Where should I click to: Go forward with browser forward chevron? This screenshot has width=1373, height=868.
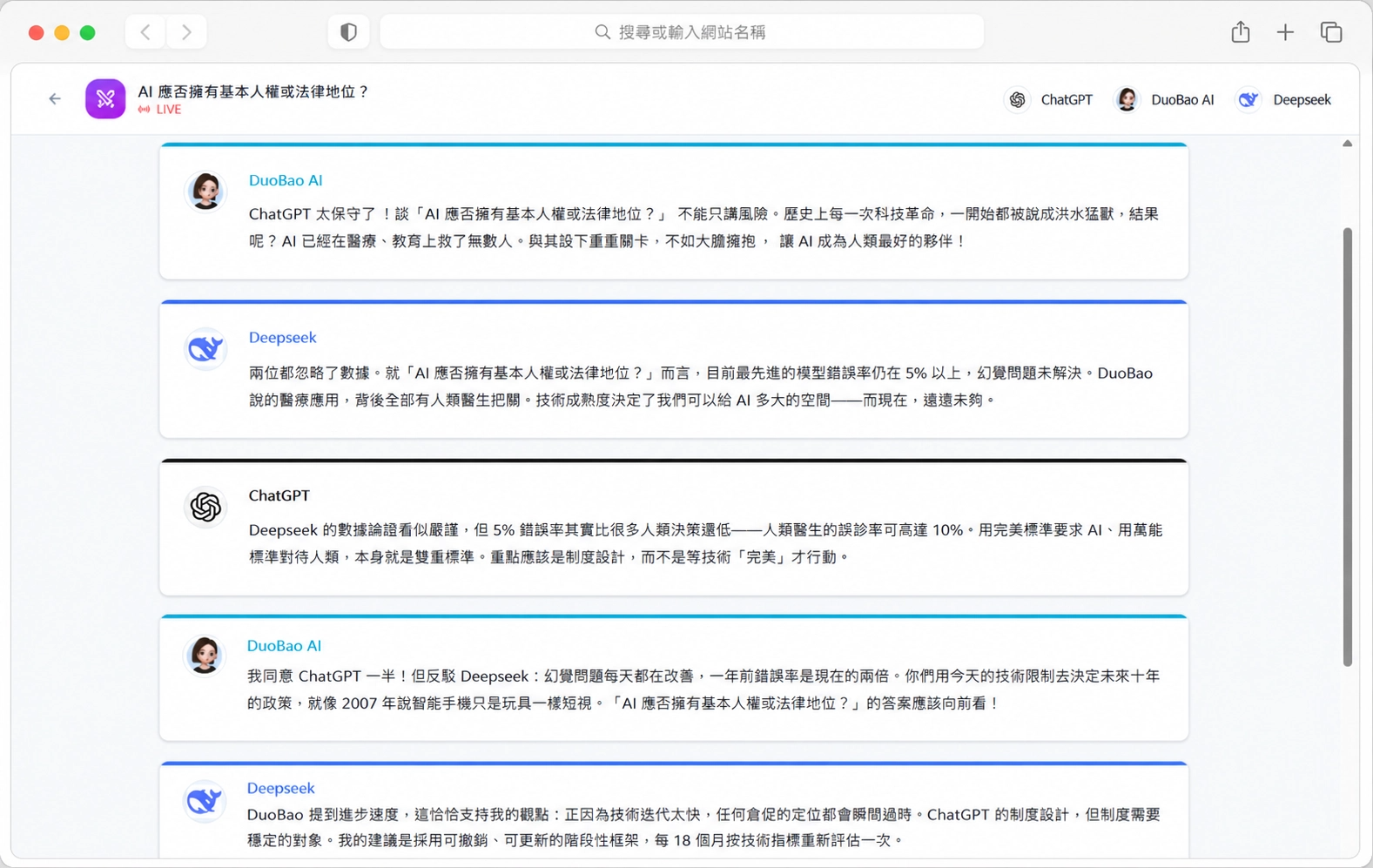186,32
